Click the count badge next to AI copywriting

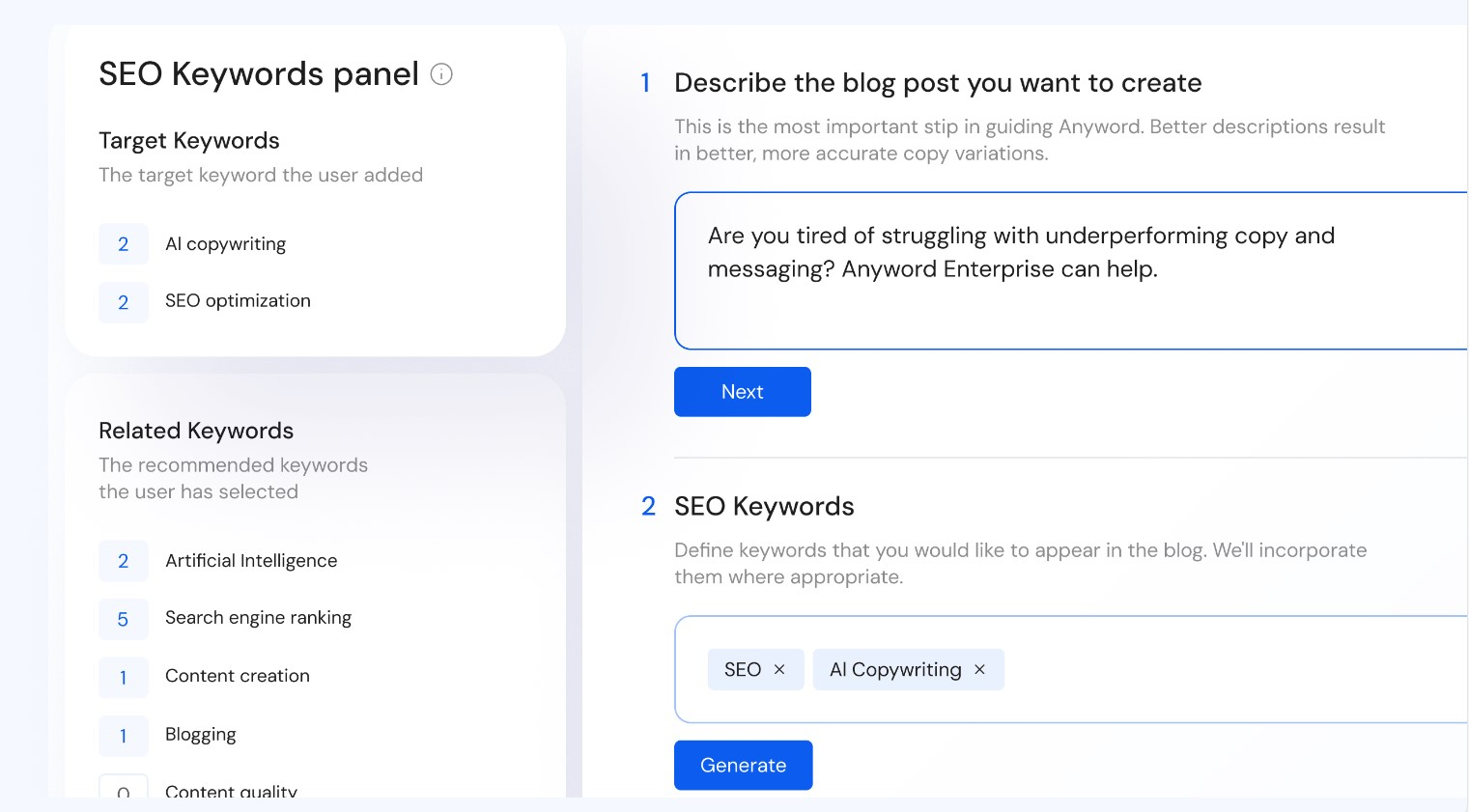[x=124, y=244]
